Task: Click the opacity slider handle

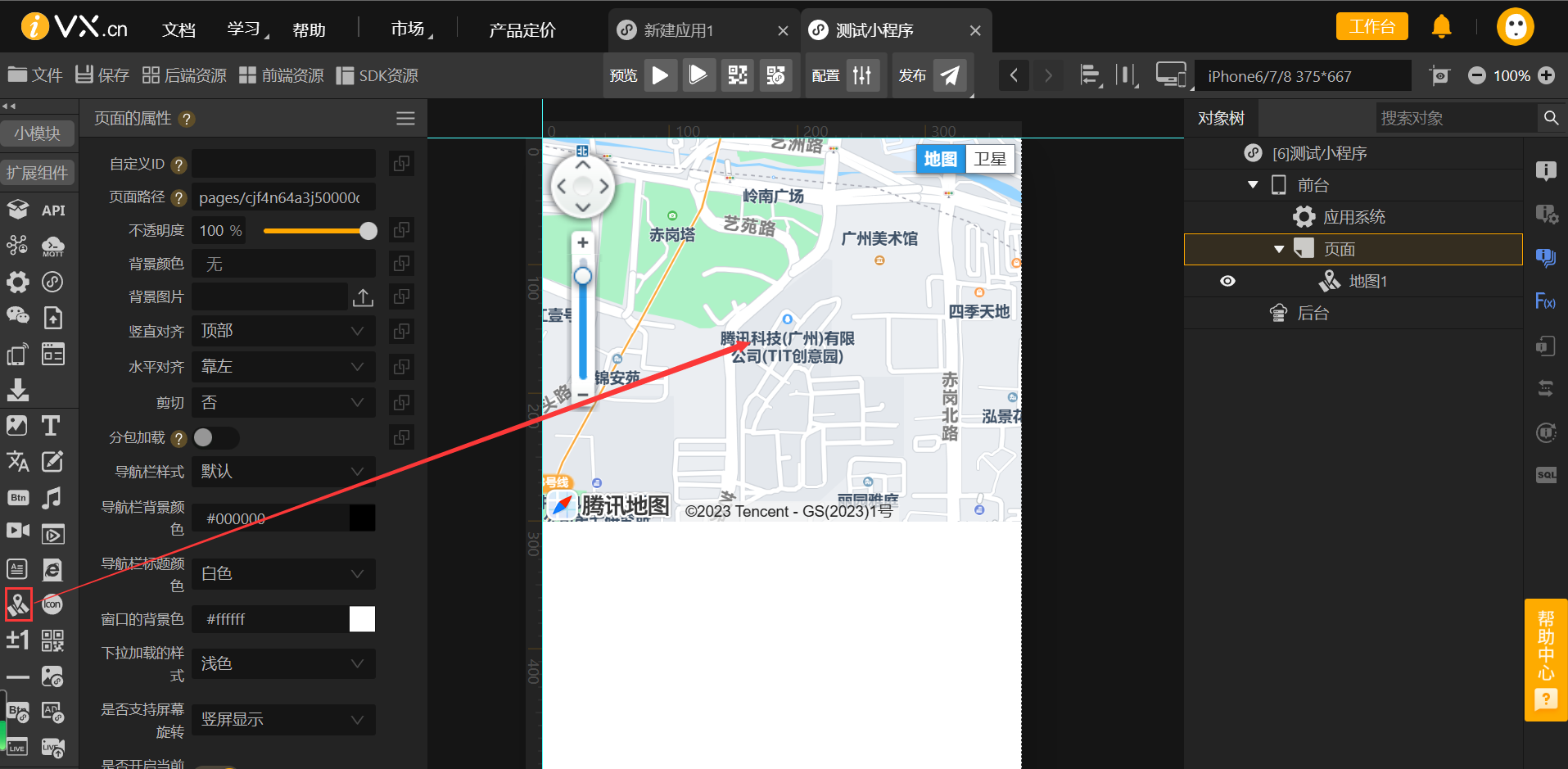Action: click(x=368, y=231)
